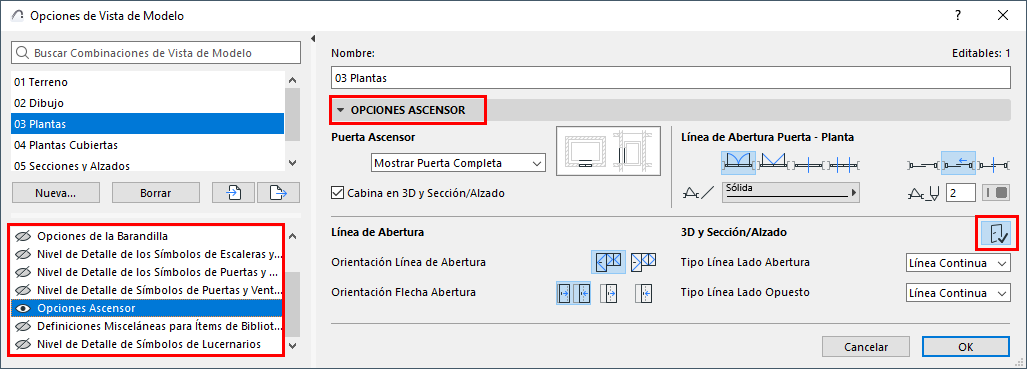Toggle eye for Símbolos de Lucernarios row
Viewport: 1027px width, 369px height.
24,344
